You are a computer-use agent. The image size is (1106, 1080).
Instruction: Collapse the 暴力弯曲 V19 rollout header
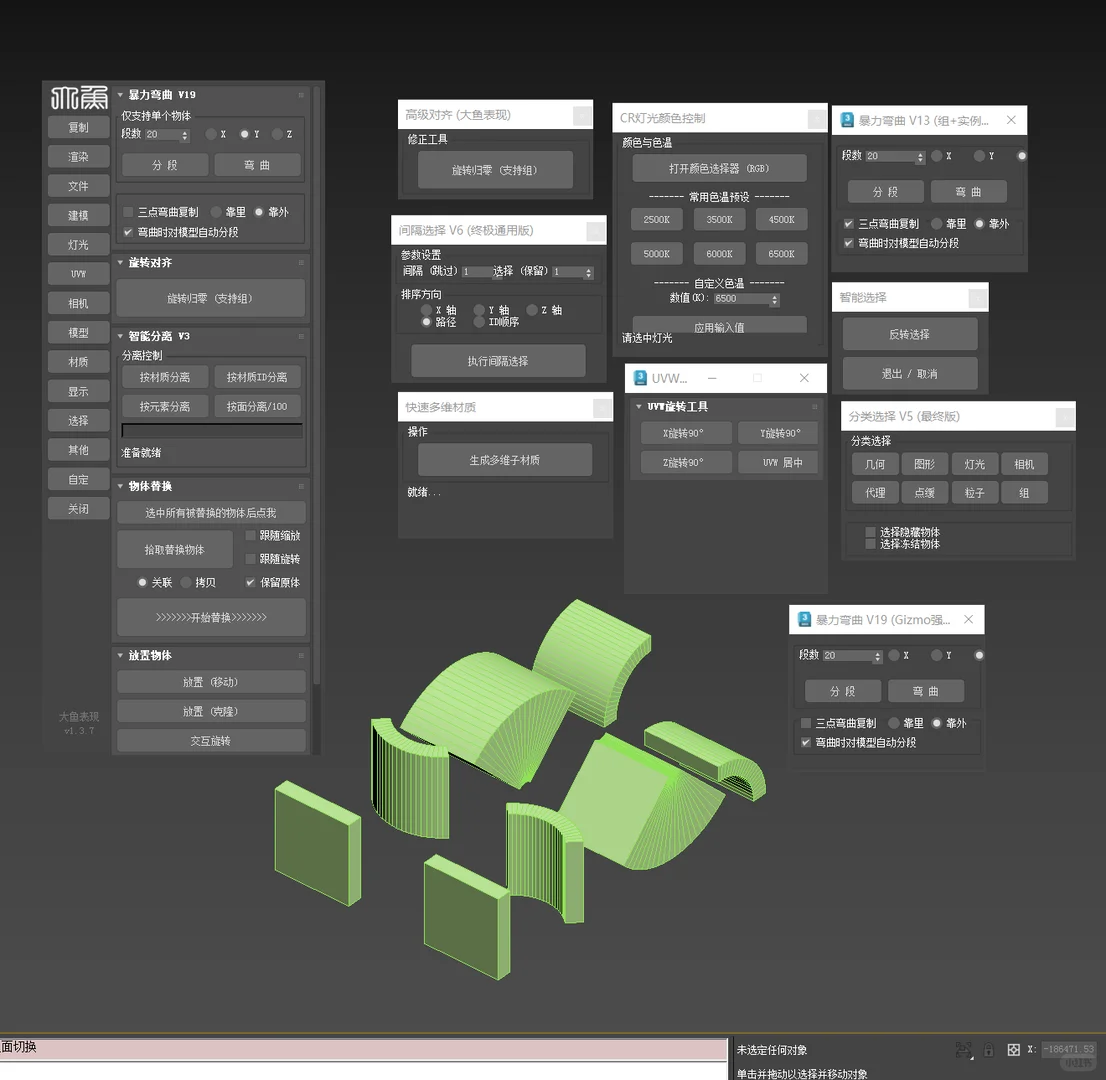(x=120, y=94)
